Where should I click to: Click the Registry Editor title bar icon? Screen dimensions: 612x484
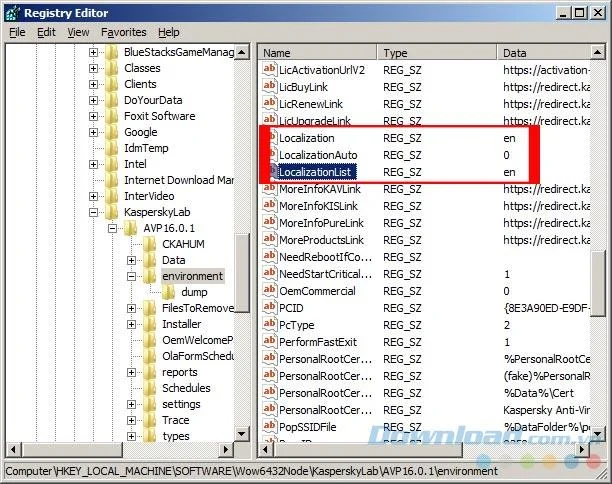[12, 13]
